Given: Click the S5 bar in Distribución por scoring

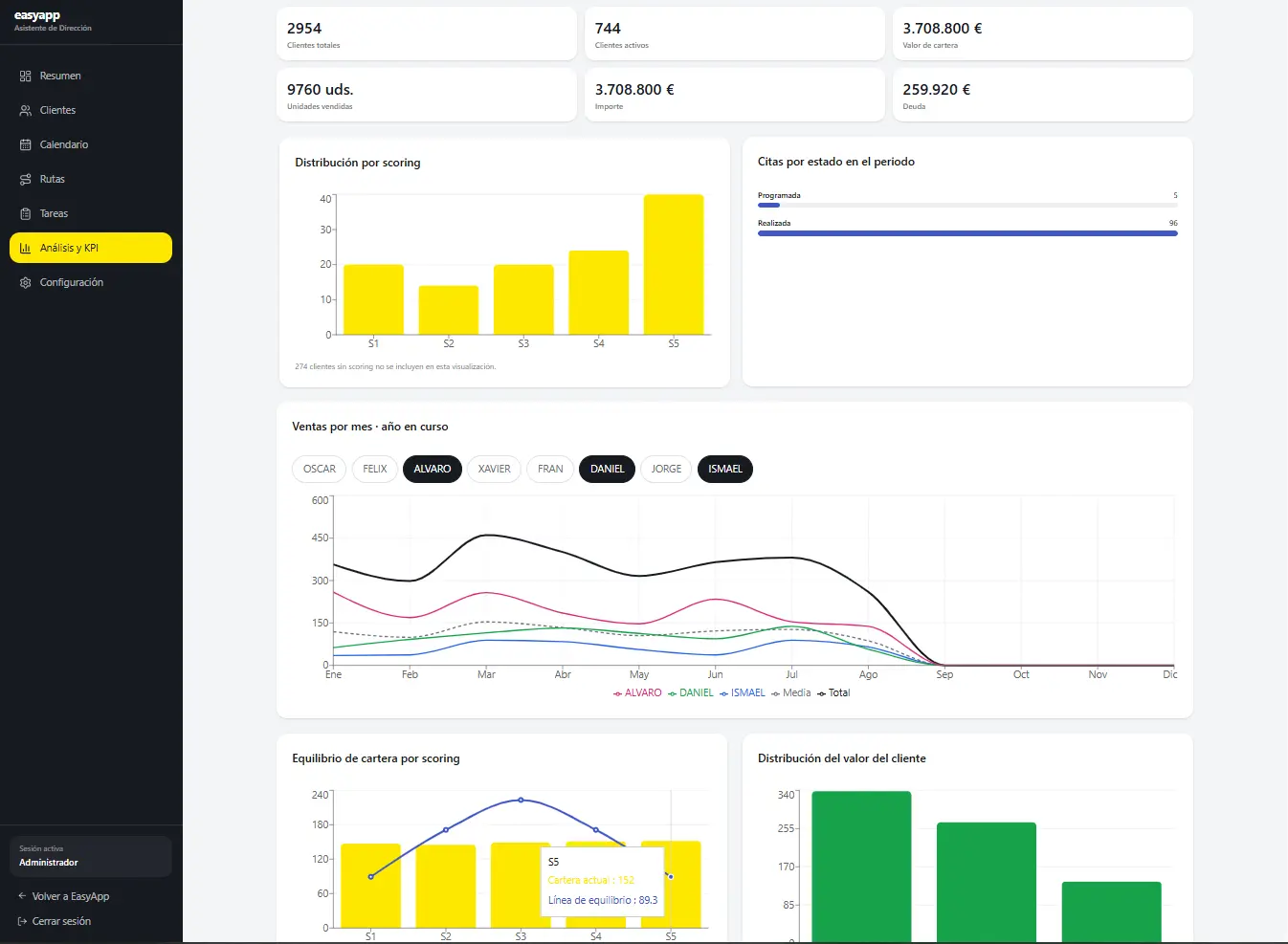Looking at the screenshot, I should (674, 265).
